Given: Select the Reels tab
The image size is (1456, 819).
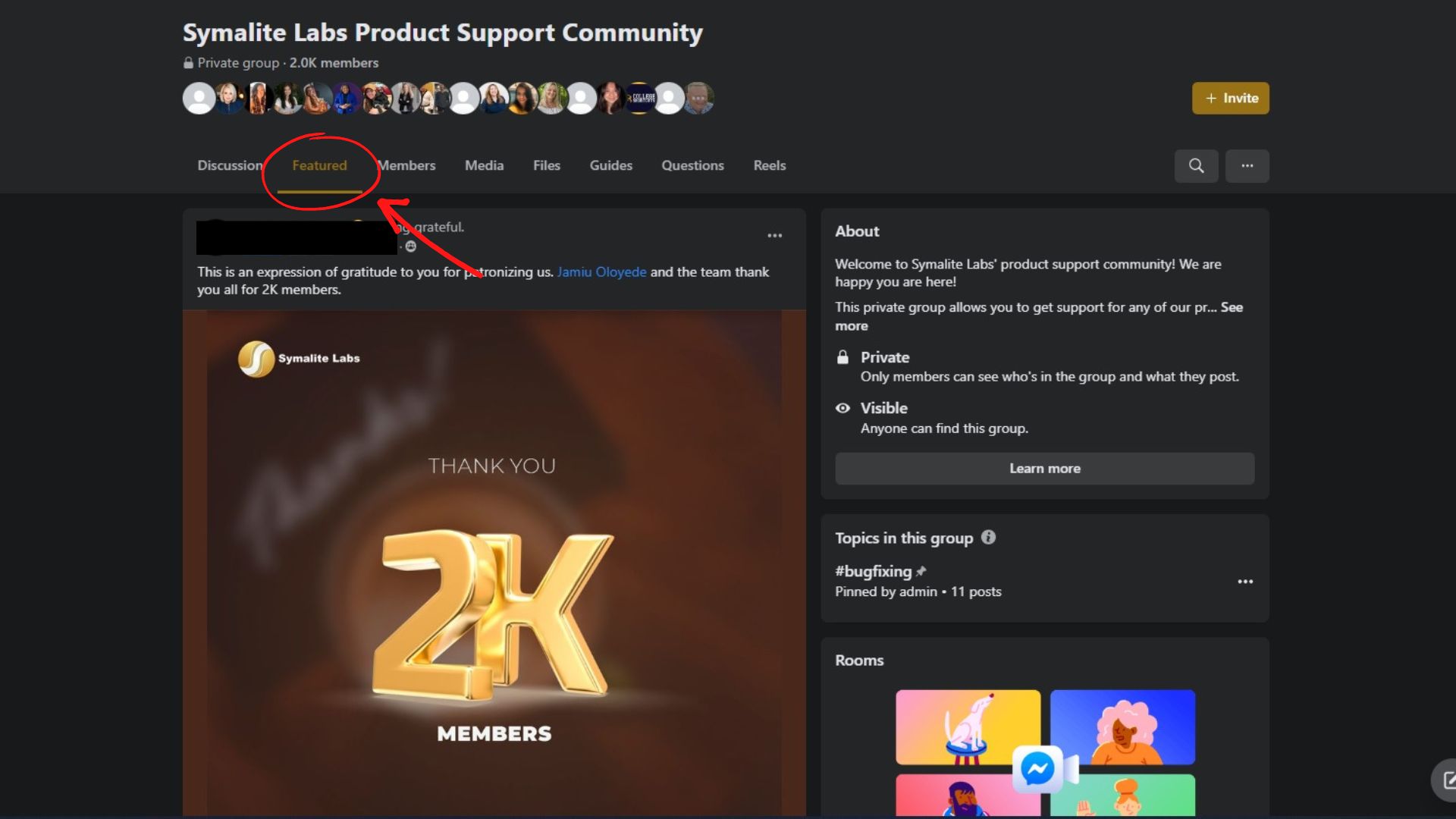Looking at the screenshot, I should [769, 165].
